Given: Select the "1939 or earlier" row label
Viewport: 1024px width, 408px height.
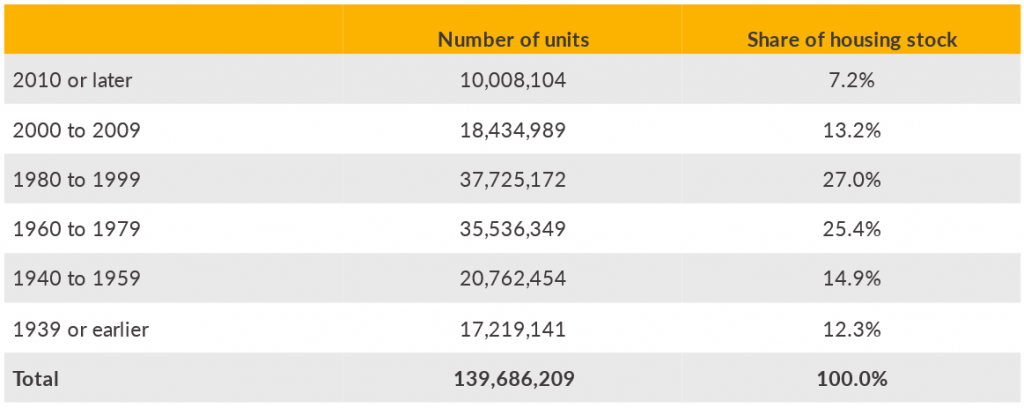Looking at the screenshot, I should [80, 329].
